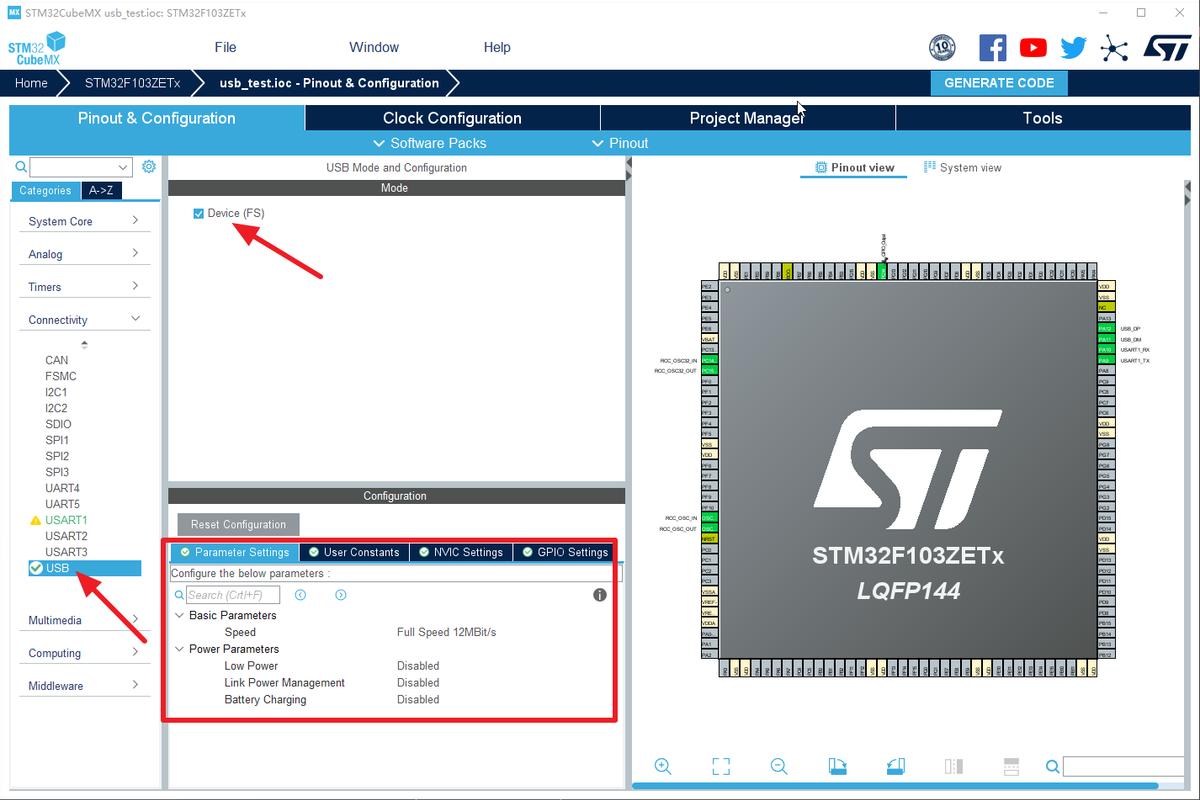Zoom out on the pinout view
The width and height of the screenshot is (1200, 800).
point(779,766)
